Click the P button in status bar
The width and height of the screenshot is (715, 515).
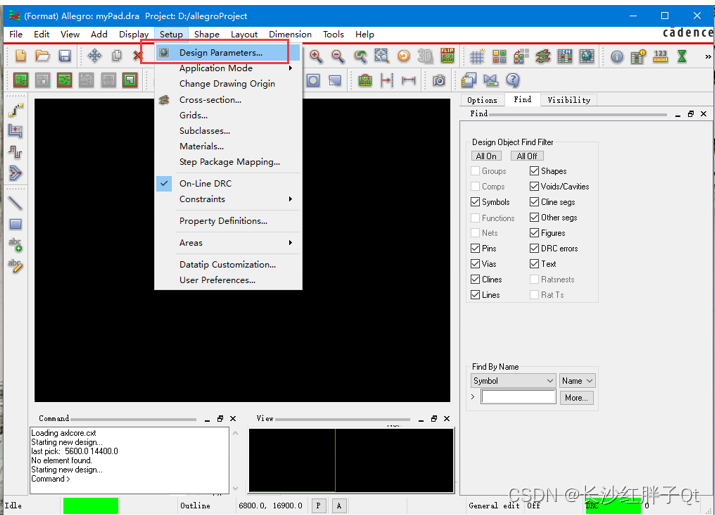tap(318, 505)
